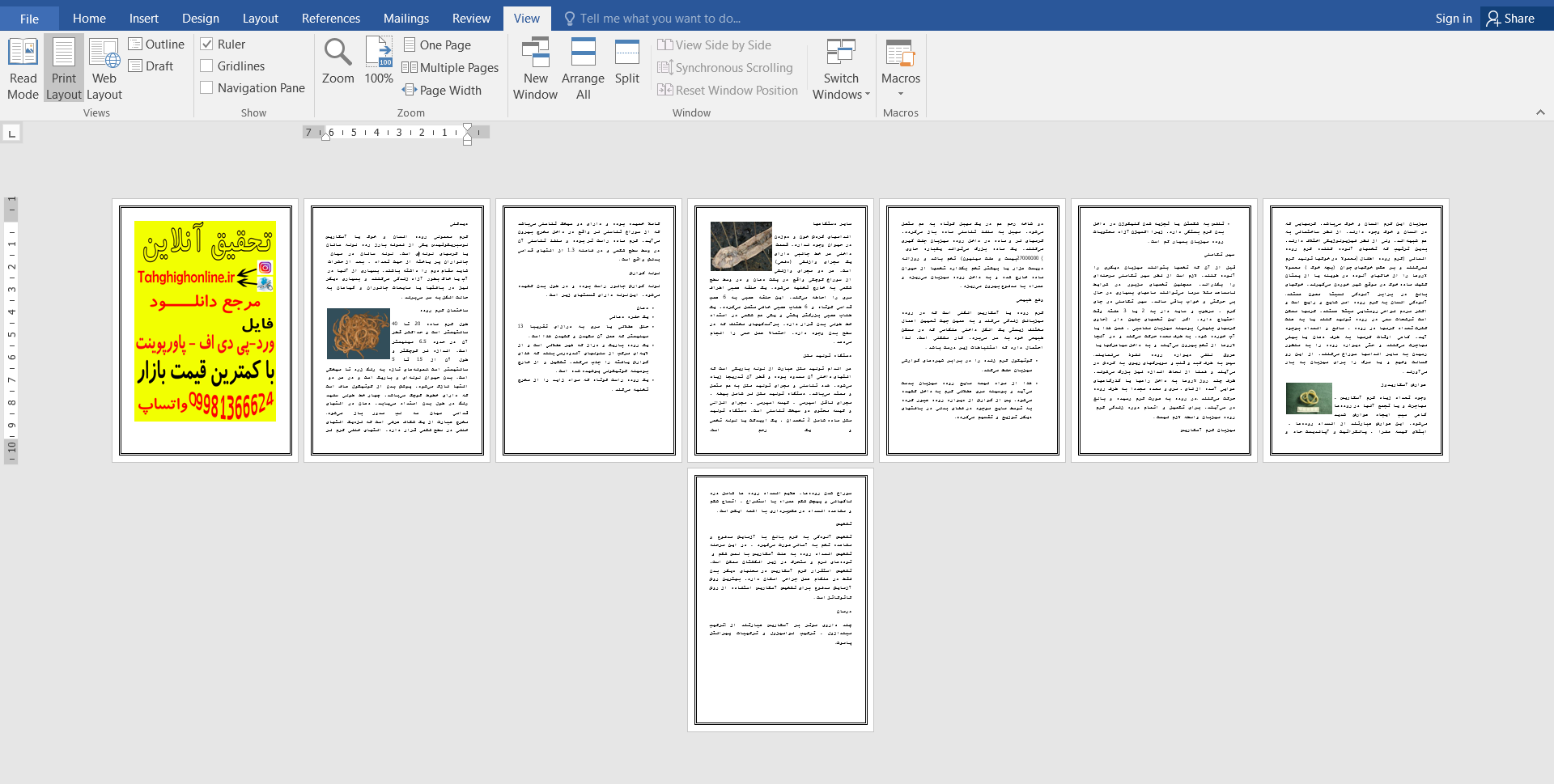The image size is (1554, 784).
Task: Arrange All windows
Action: tap(583, 69)
